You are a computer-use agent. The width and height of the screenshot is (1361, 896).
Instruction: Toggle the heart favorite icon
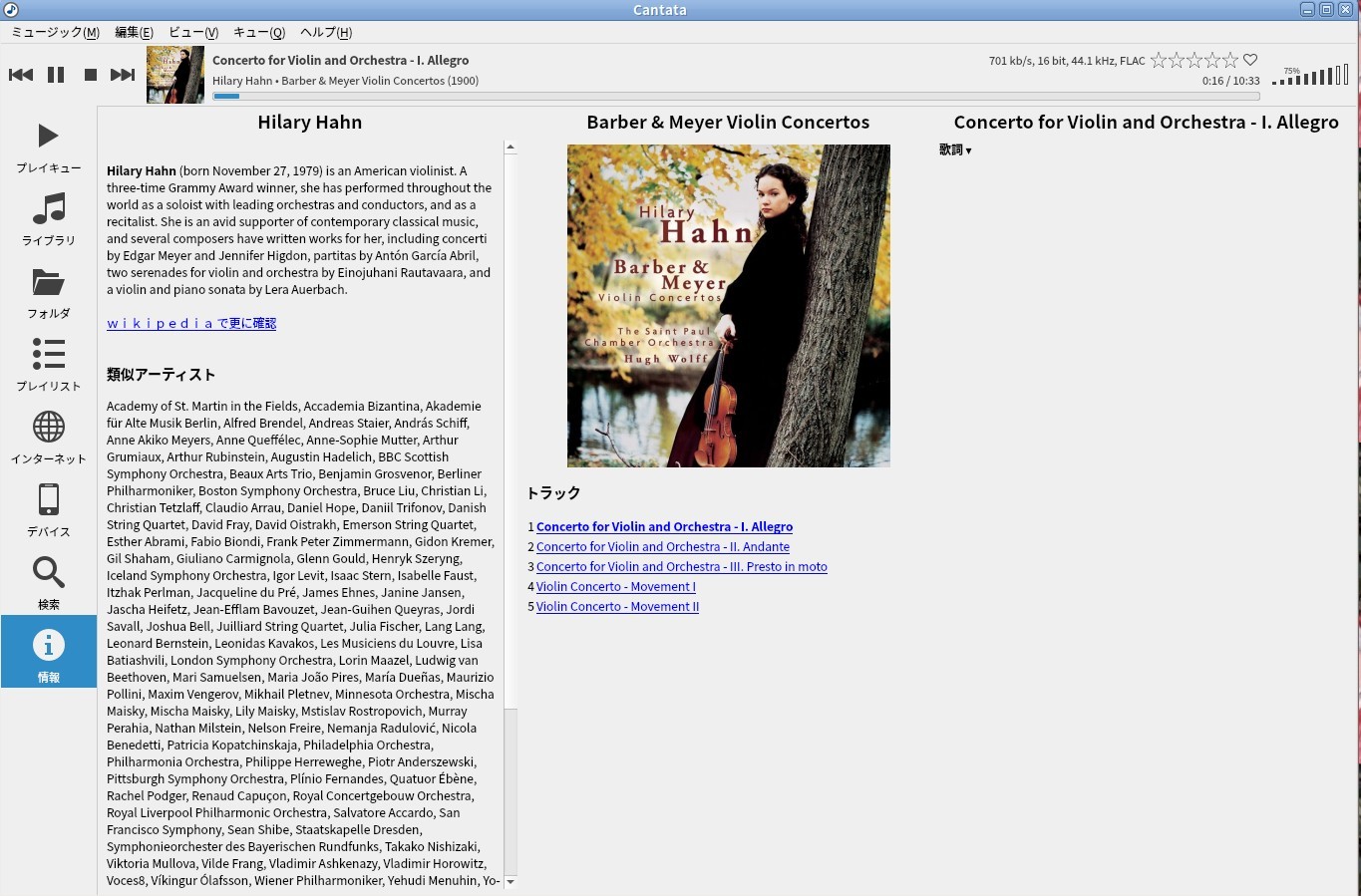(x=1250, y=61)
